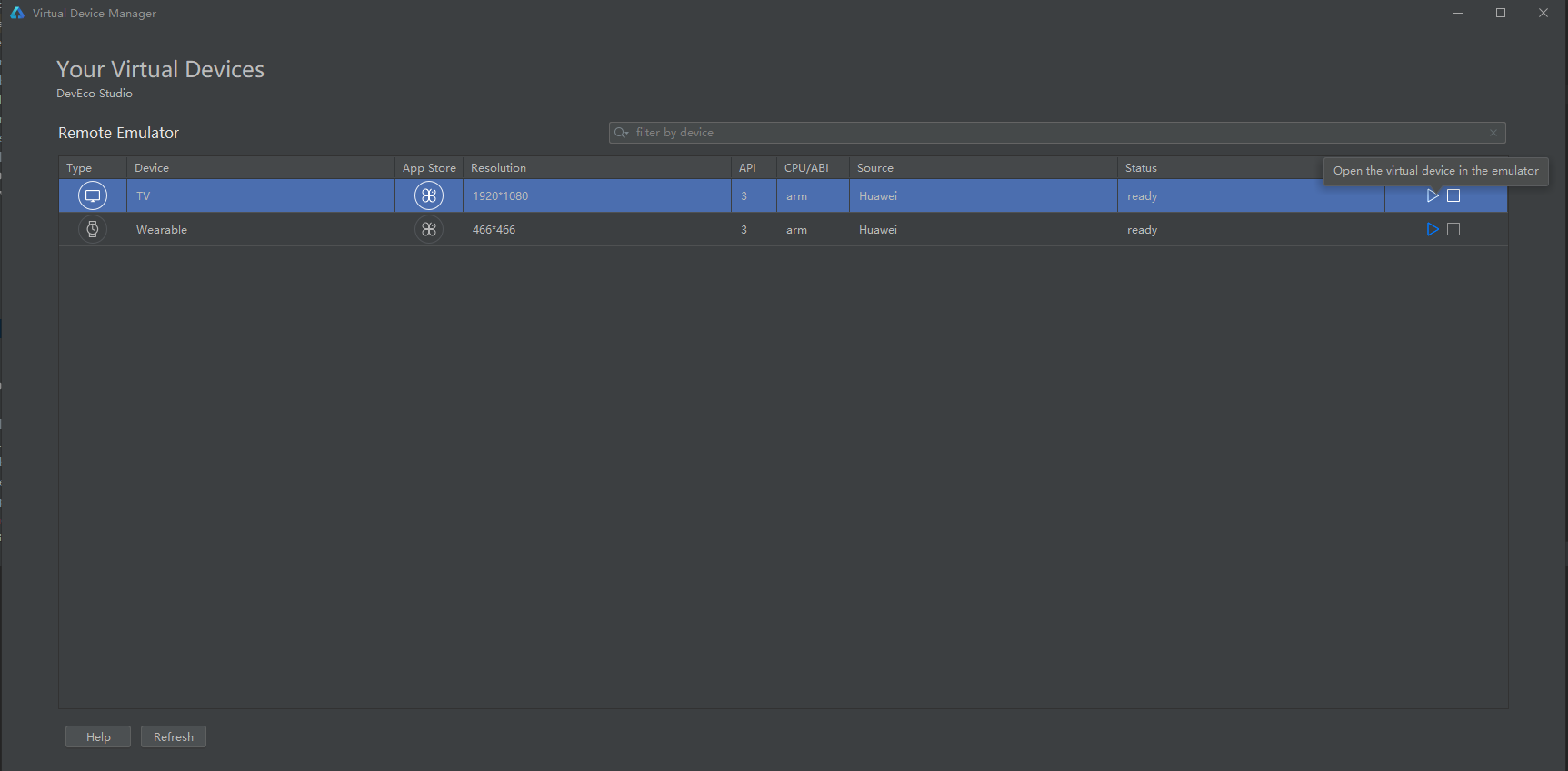
Task: Sort by the Device column header
Action: pyautogui.click(x=261, y=168)
